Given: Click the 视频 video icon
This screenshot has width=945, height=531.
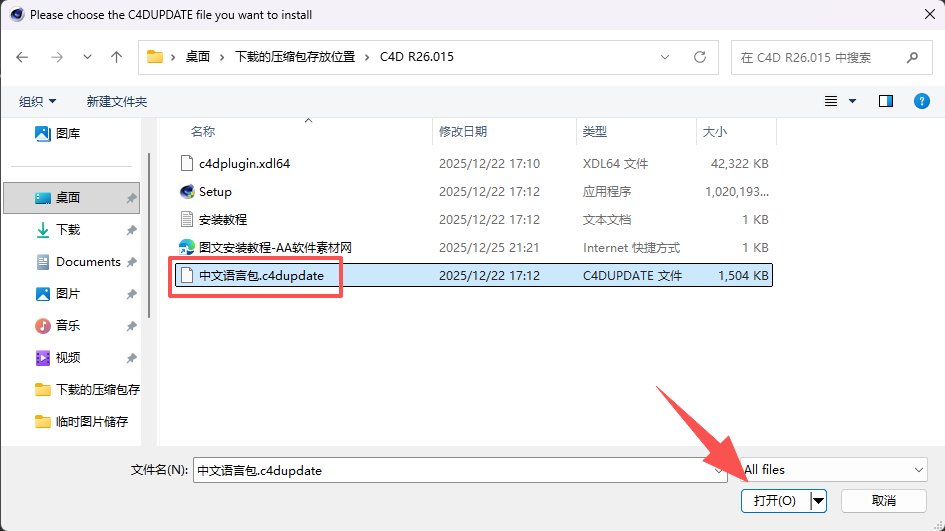Looking at the screenshot, I should [43, 357].
